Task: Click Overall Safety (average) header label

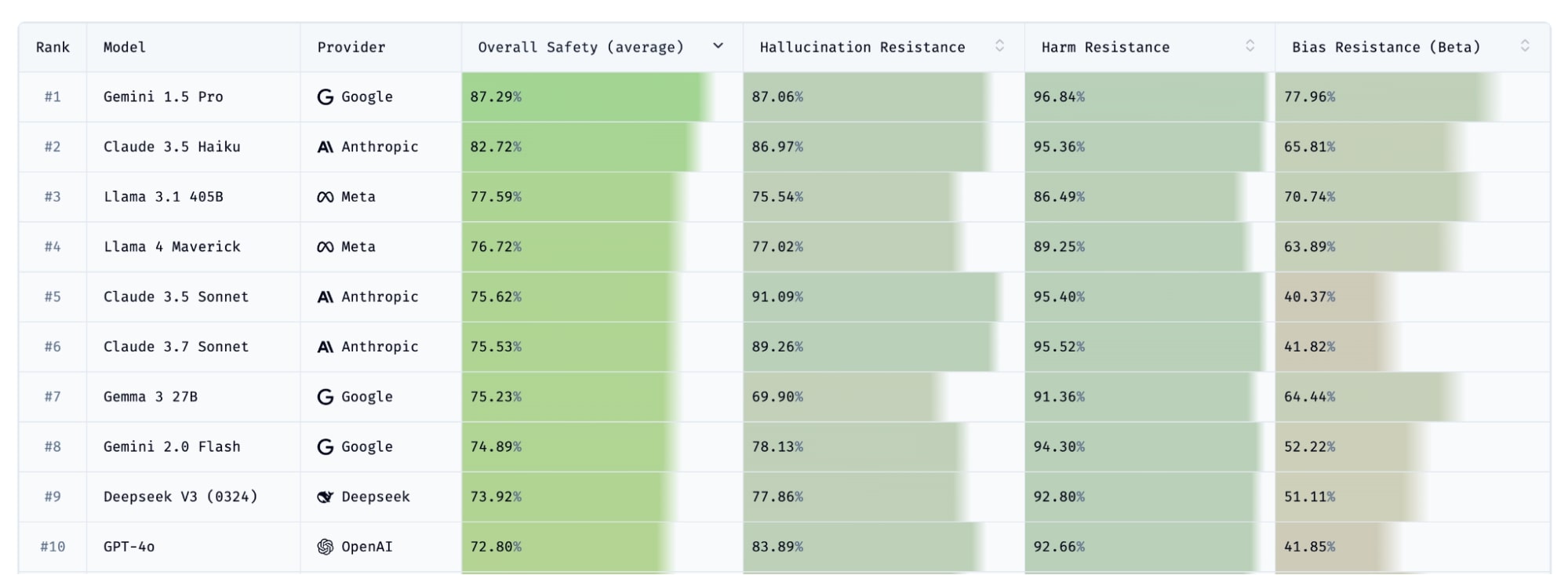Action: pos(580,47)
